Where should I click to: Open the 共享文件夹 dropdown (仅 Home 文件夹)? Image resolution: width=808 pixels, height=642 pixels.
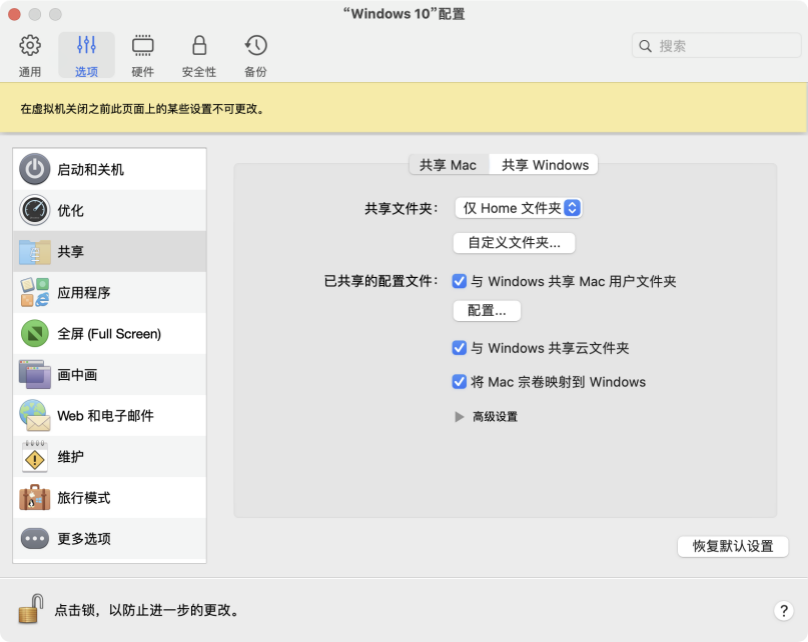[518, 208]
